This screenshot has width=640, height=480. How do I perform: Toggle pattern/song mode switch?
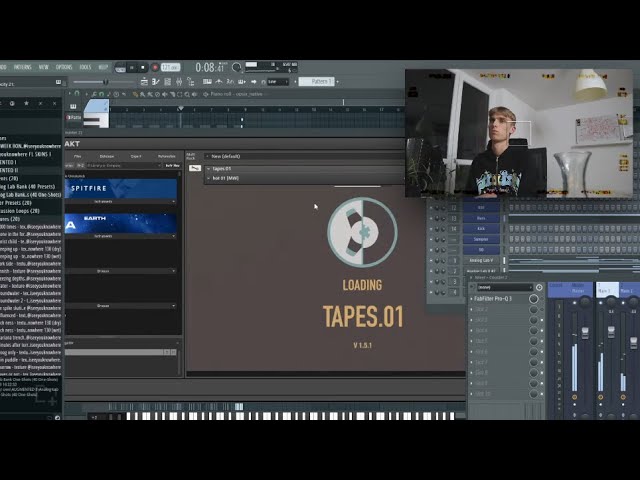click(x=120, y=68)
